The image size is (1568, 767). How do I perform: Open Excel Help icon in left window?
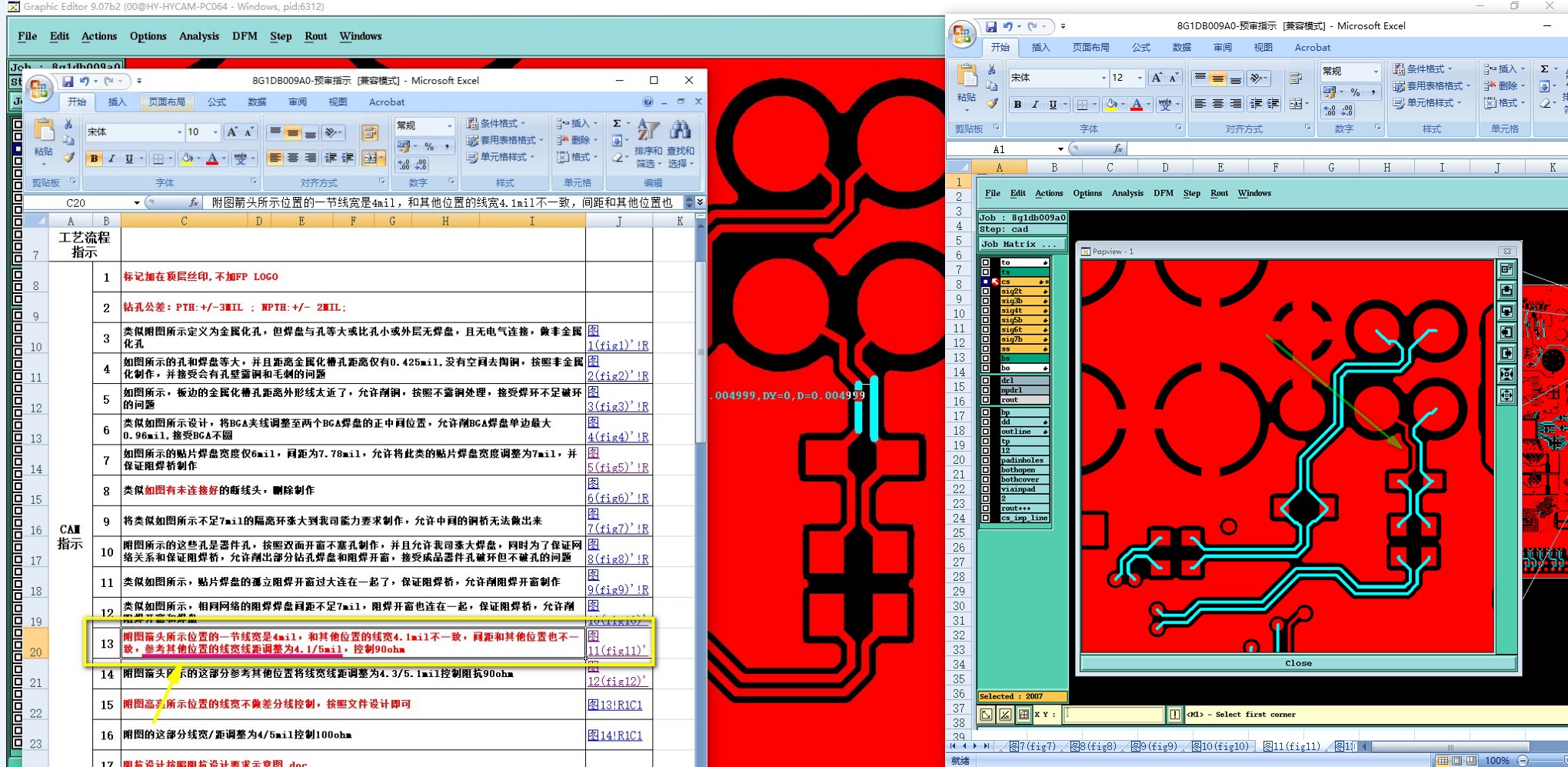tap(648, 102)
